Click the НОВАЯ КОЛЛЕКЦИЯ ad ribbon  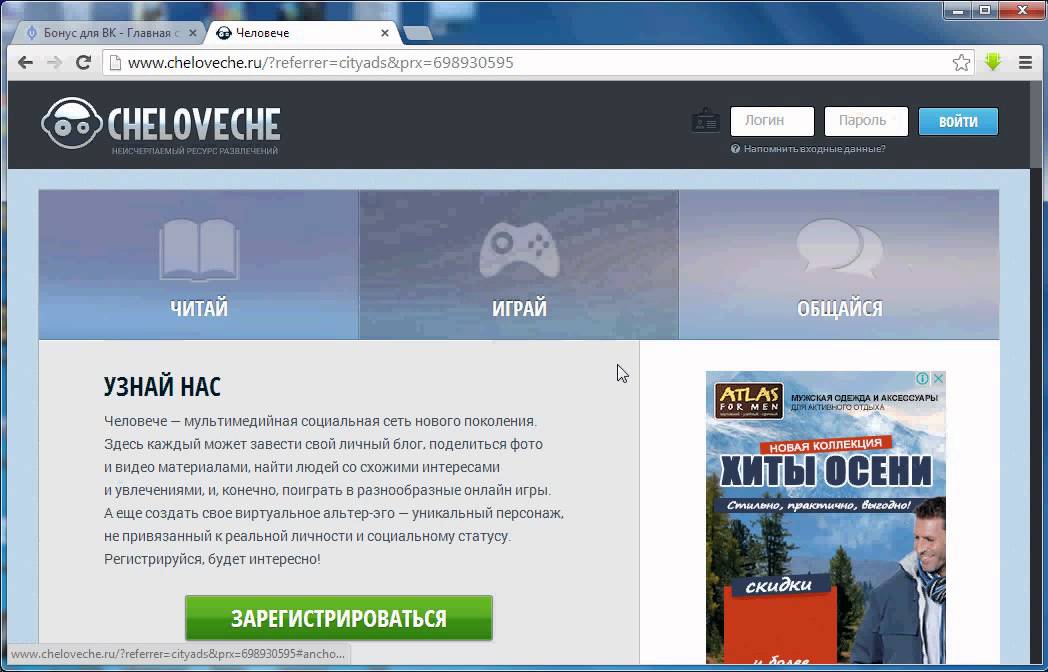(825, 445)
